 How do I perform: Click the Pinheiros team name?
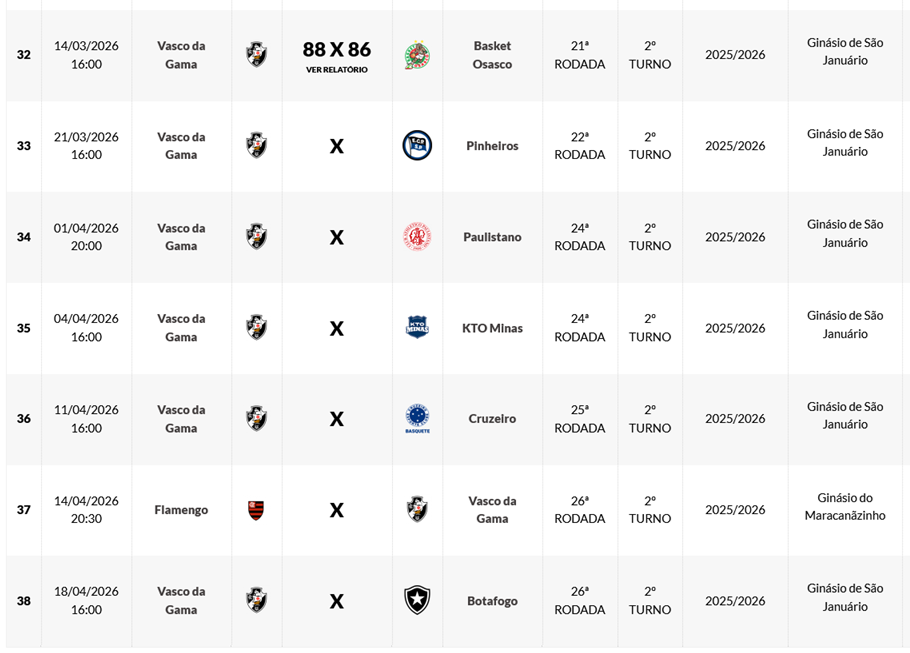[x=492, y=146]
